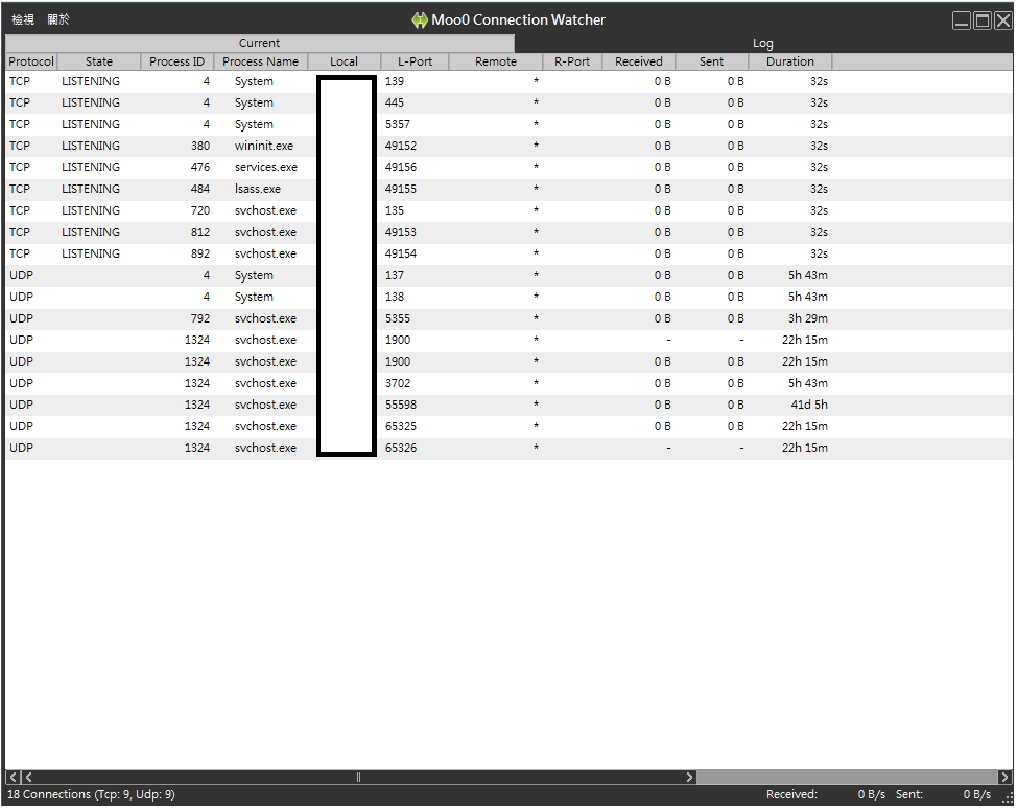Sort by the Protocol column header
Viewport: 1016px width, 808px height.
(x=31, y=62)
